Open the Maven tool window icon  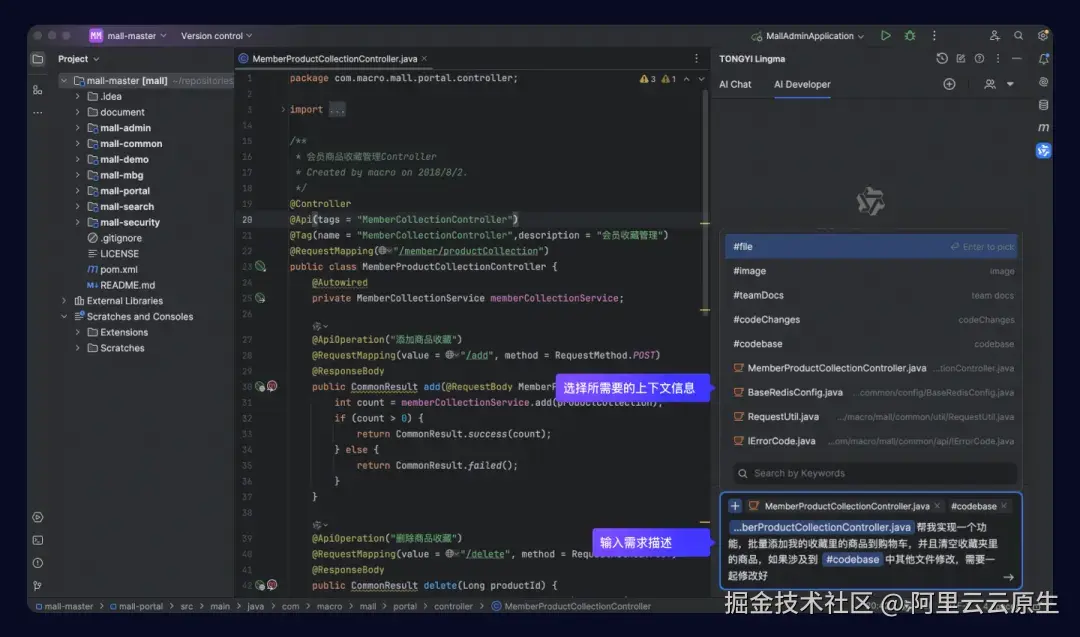pos(1043,127)
